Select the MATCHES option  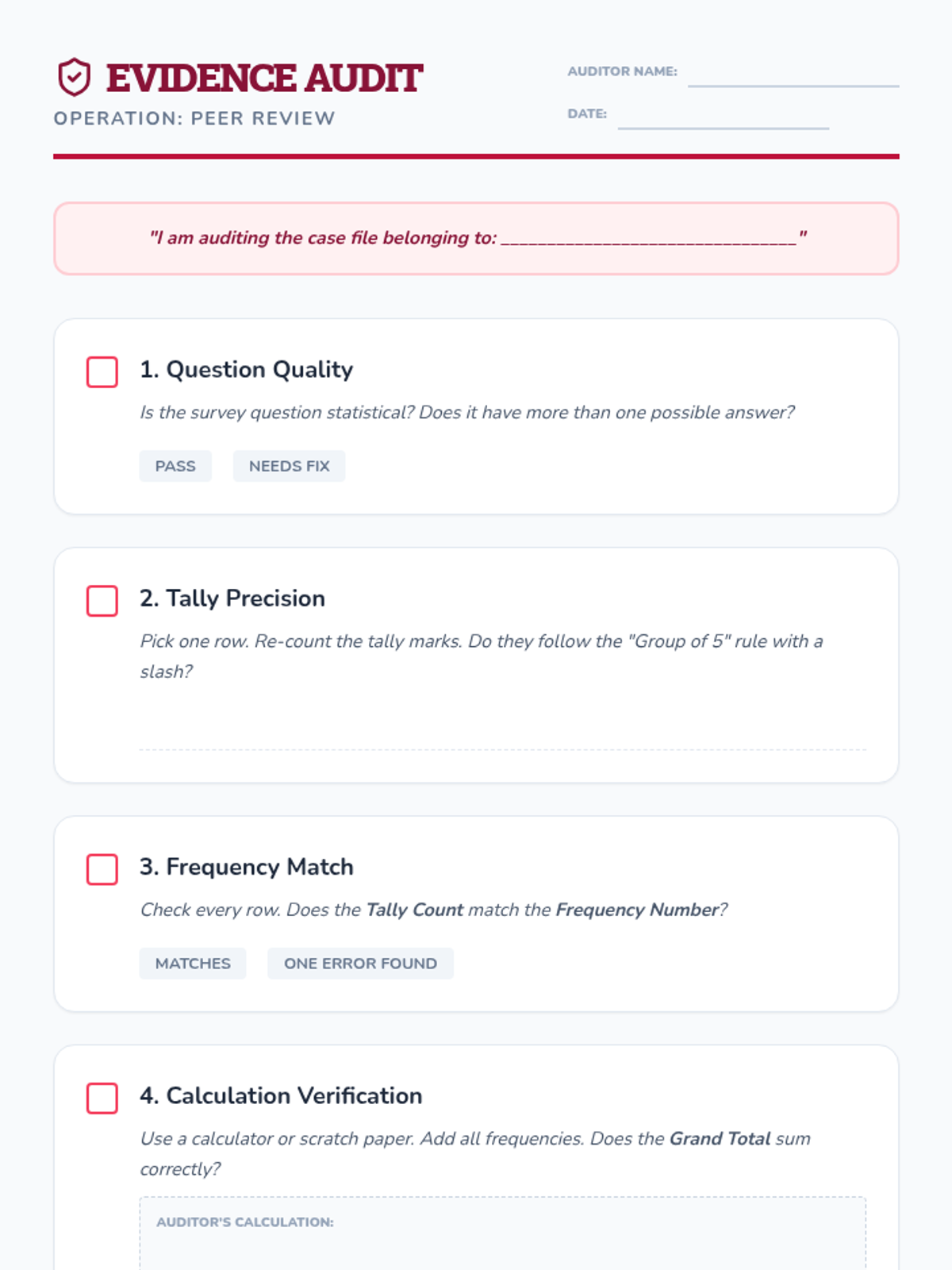click(193, 963)
